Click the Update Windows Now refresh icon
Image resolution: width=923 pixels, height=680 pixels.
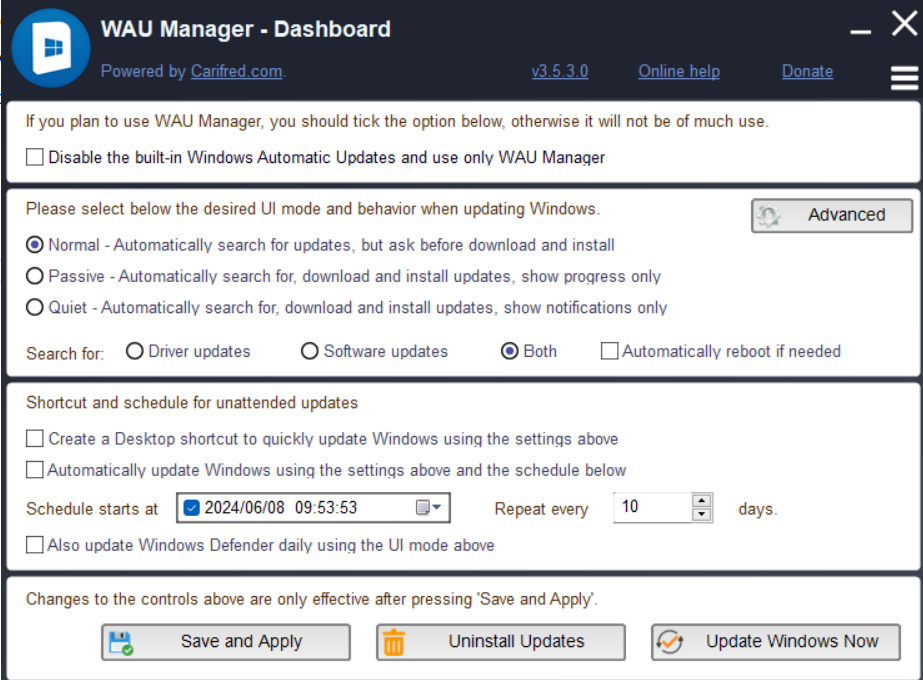point(669,642)
